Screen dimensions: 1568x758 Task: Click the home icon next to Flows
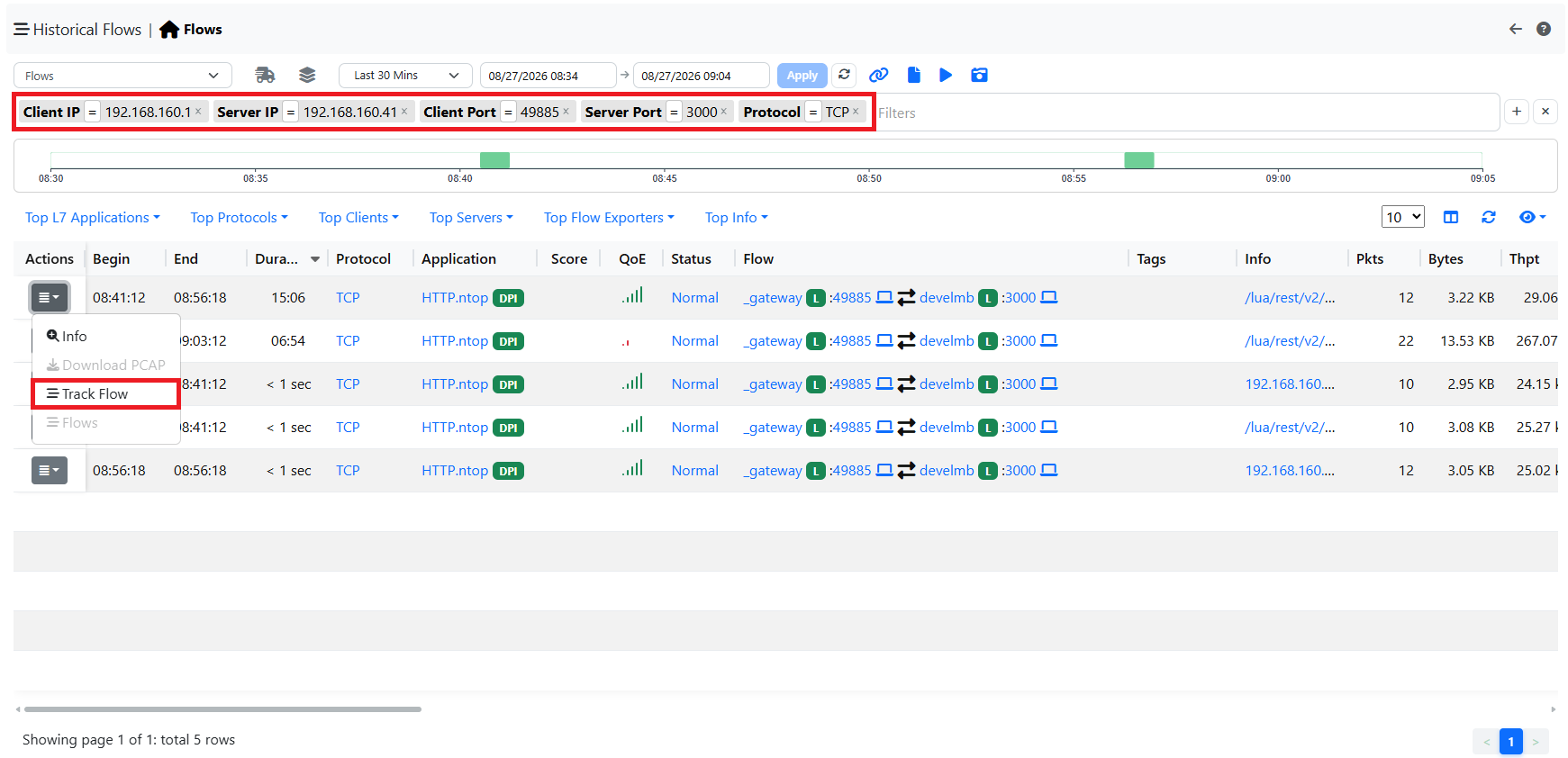(169, 30)
